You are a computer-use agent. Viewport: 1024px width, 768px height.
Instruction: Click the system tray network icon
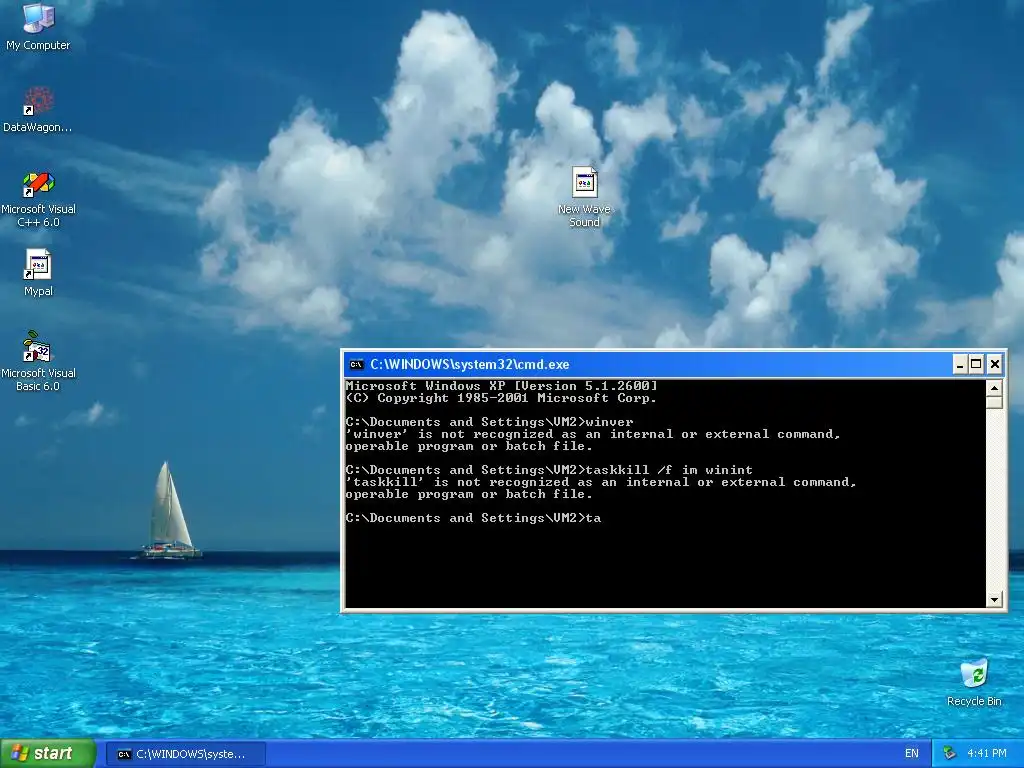pyautogui.click(x=950, y=753)
